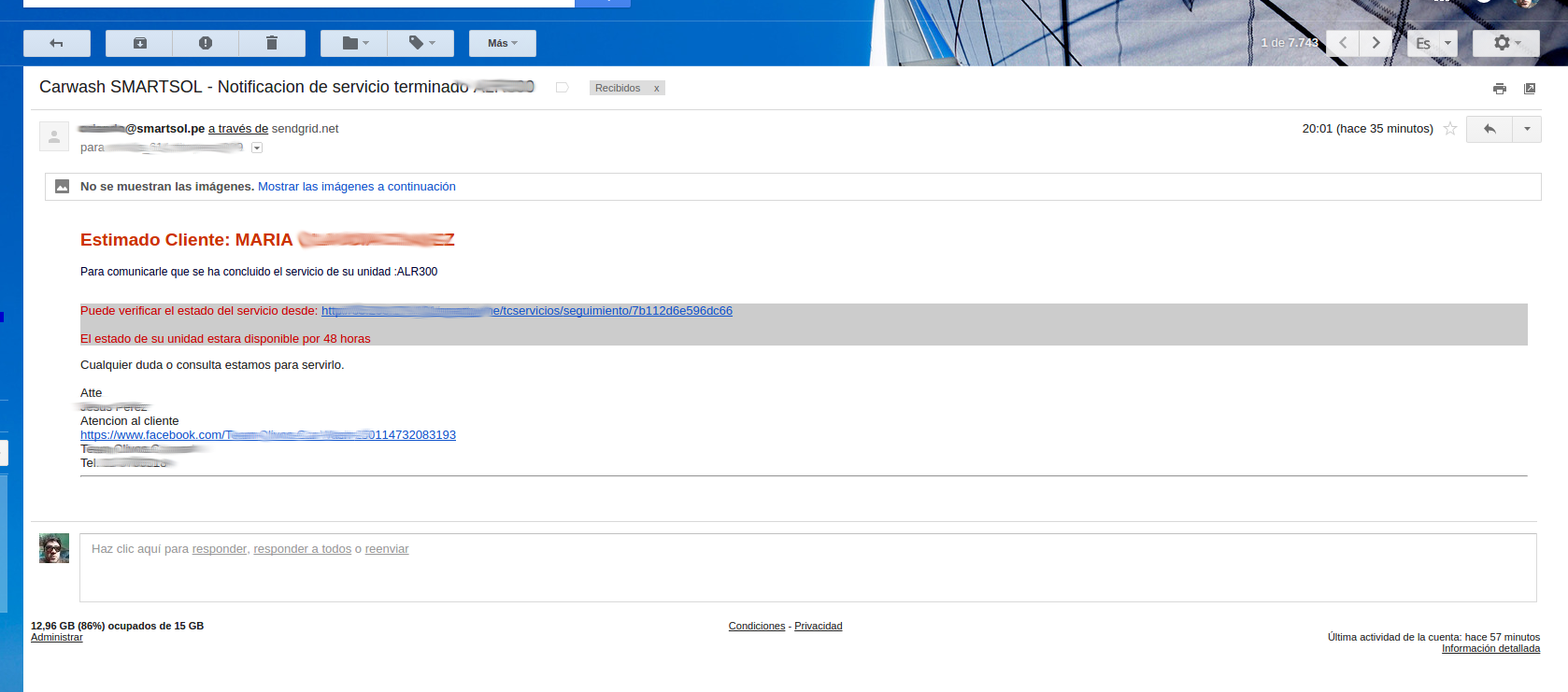Star this message
The height and width of the screenshot is (692, 1568).
(1450, 129)
